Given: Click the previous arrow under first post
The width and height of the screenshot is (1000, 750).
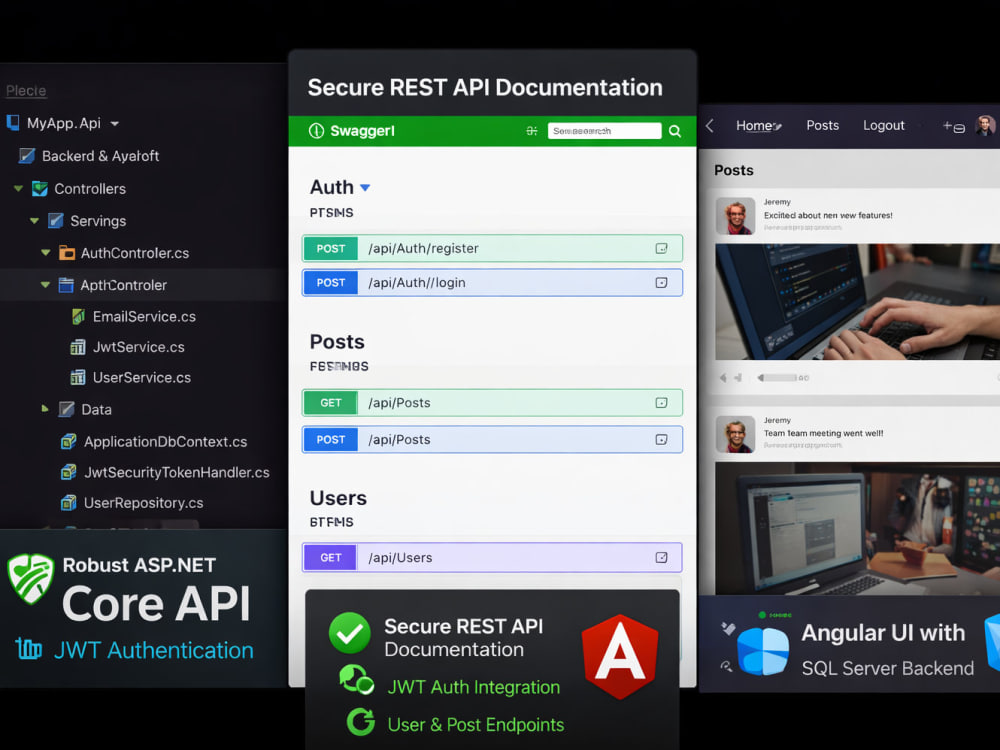Looking at the screenshot, I should (x=723, y=378).
